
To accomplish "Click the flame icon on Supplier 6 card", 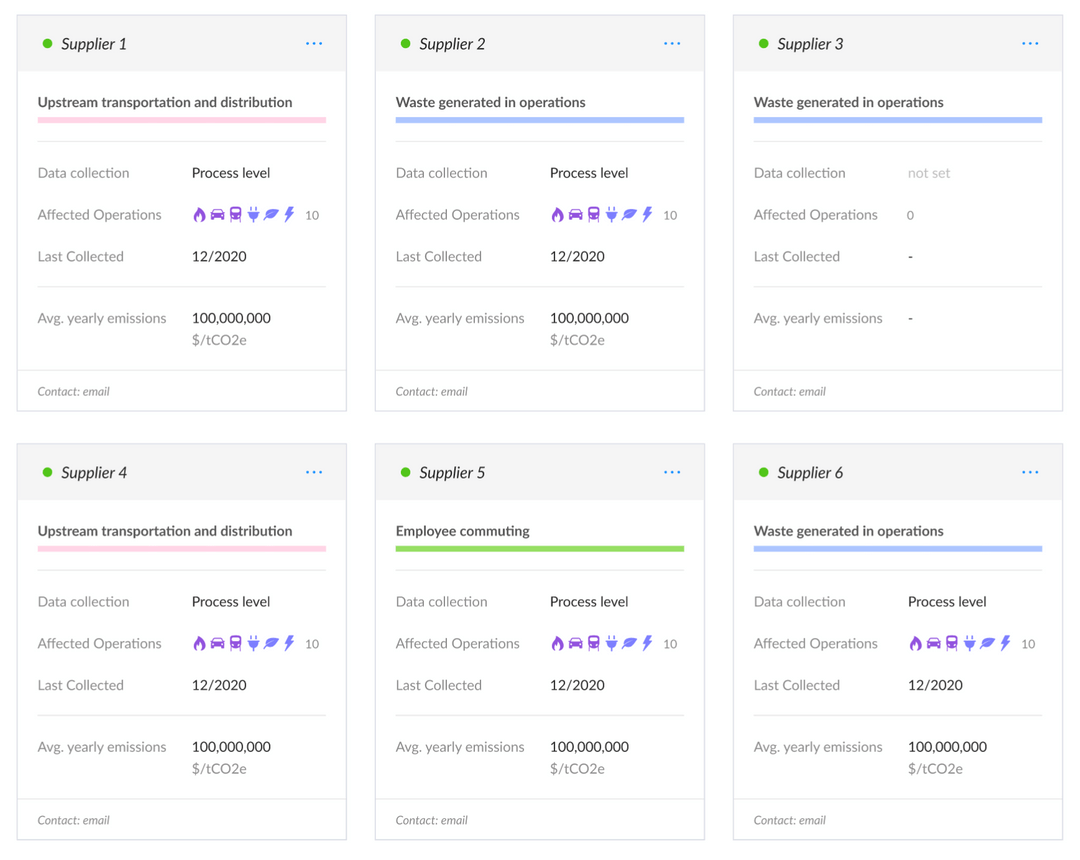I will [915, 644].
